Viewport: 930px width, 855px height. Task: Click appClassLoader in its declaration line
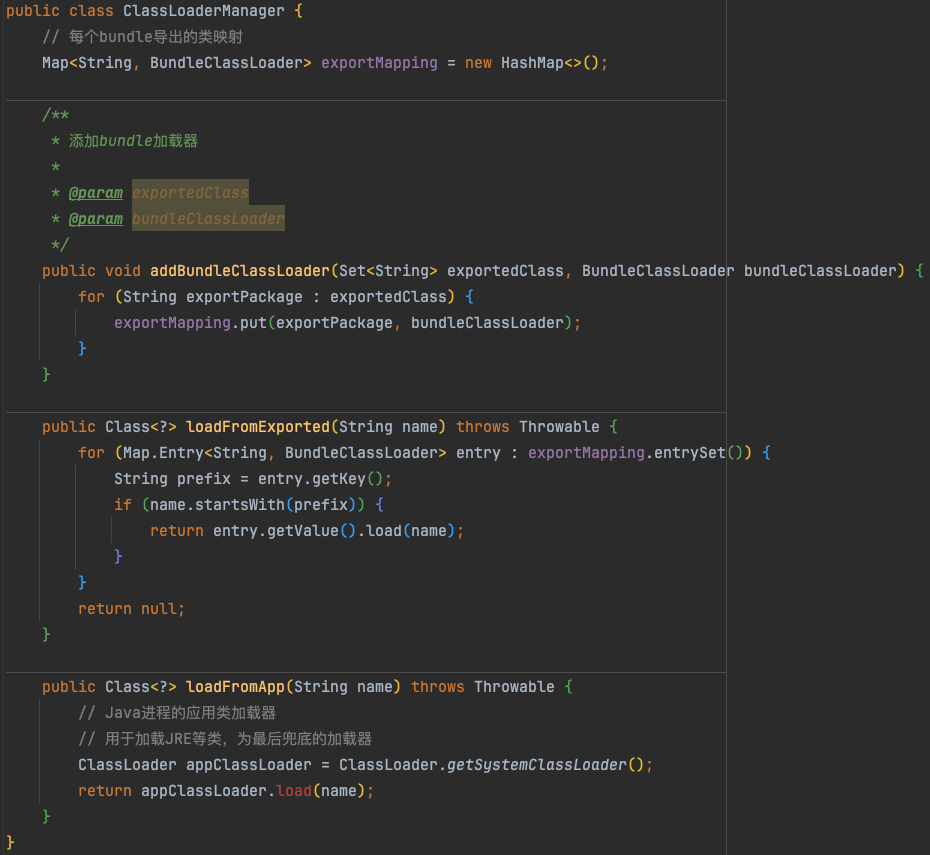tap(249, 765)
